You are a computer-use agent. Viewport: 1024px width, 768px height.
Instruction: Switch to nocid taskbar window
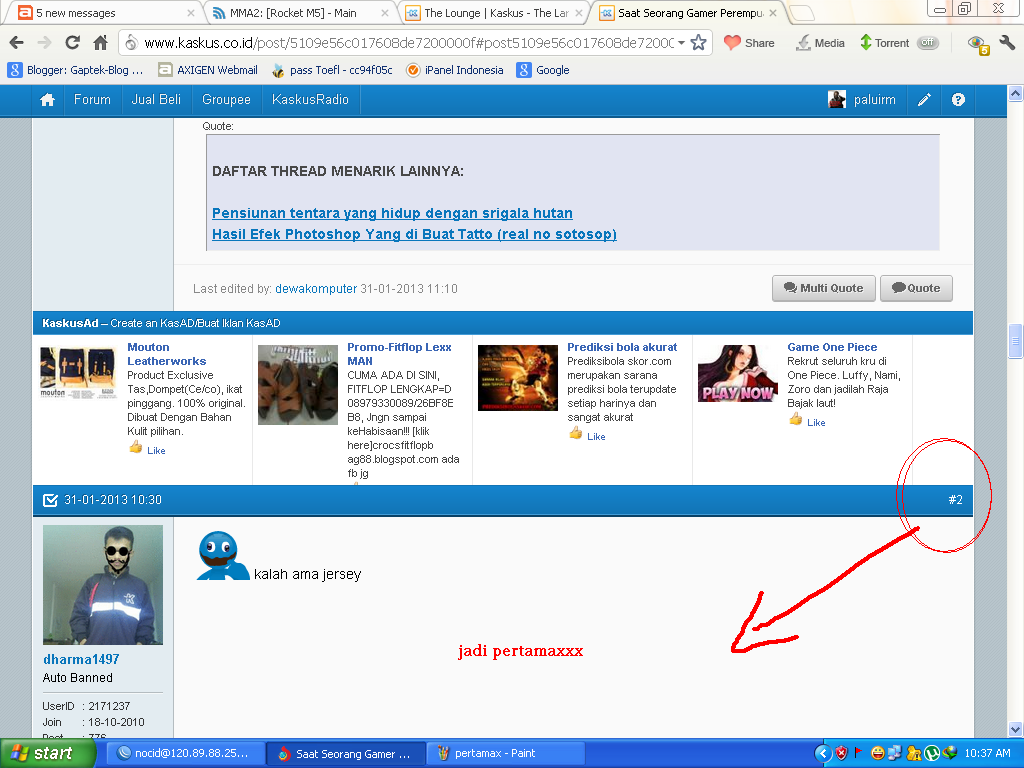185,754
